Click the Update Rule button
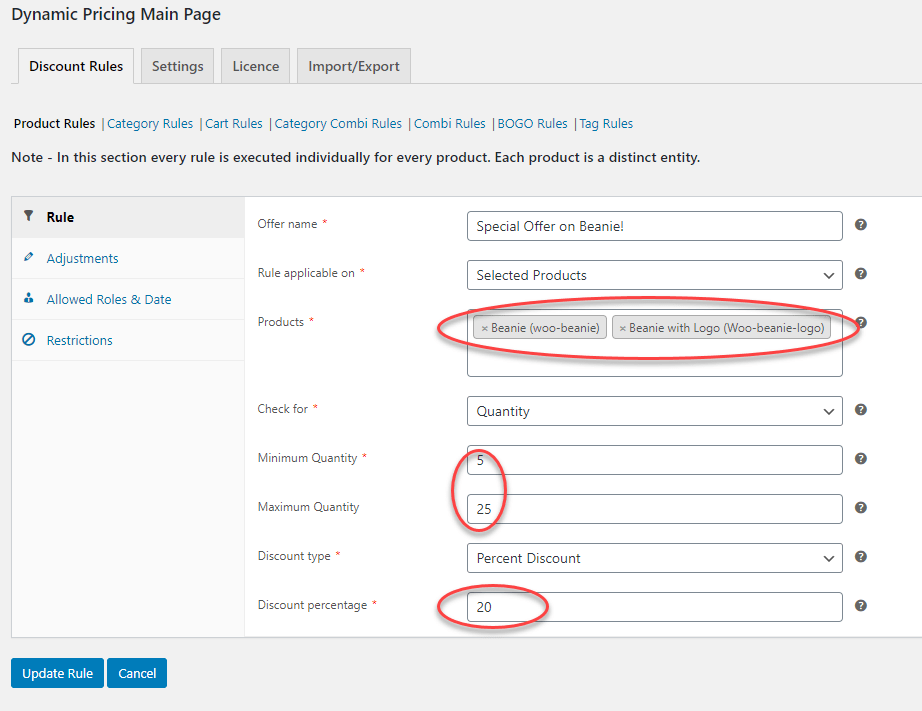Screen dimensions: 922x711 pos(57,673)
